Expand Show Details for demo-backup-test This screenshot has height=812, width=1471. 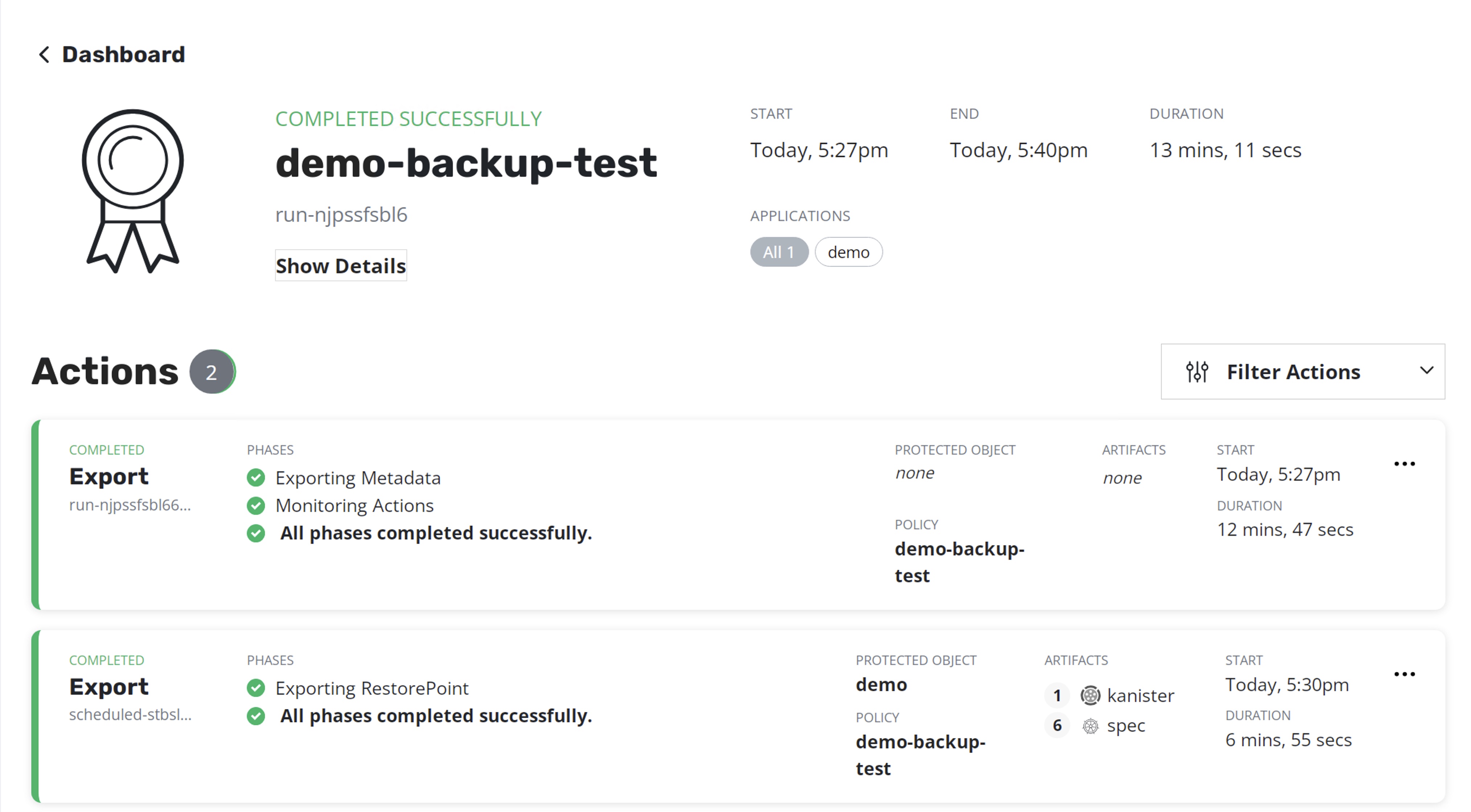(x=341, y=266)
